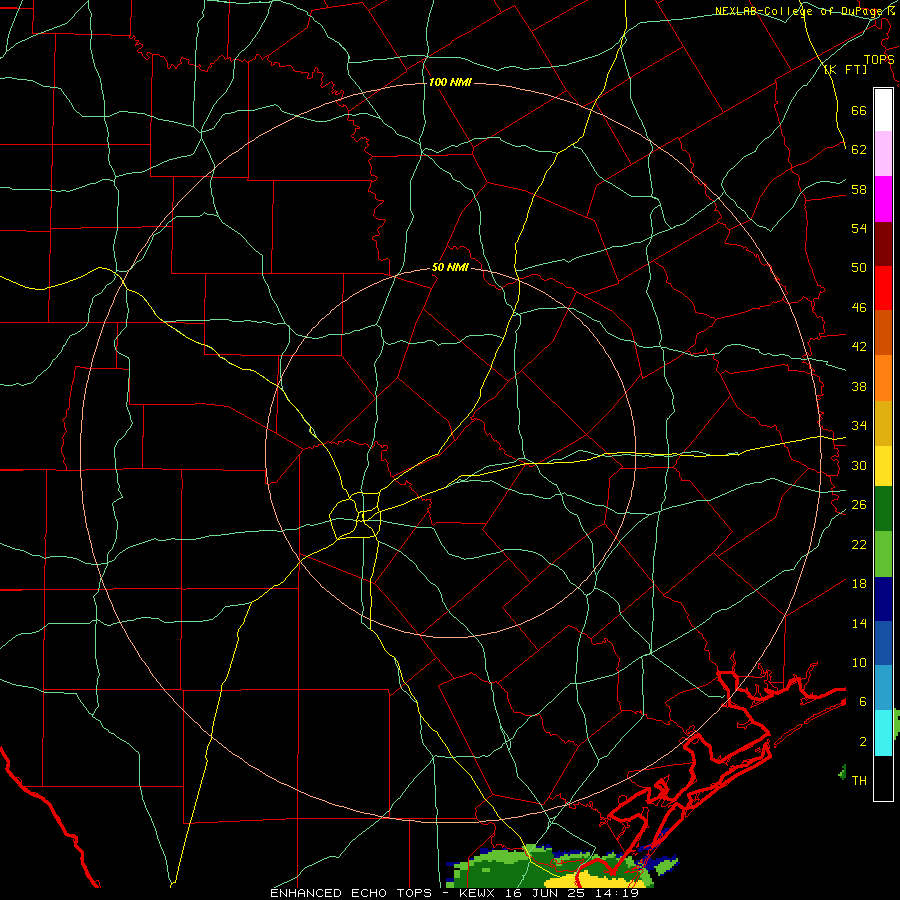
Task: Click the ENHANCED ECHO TOPS caption
Action: tap(351, 893)
